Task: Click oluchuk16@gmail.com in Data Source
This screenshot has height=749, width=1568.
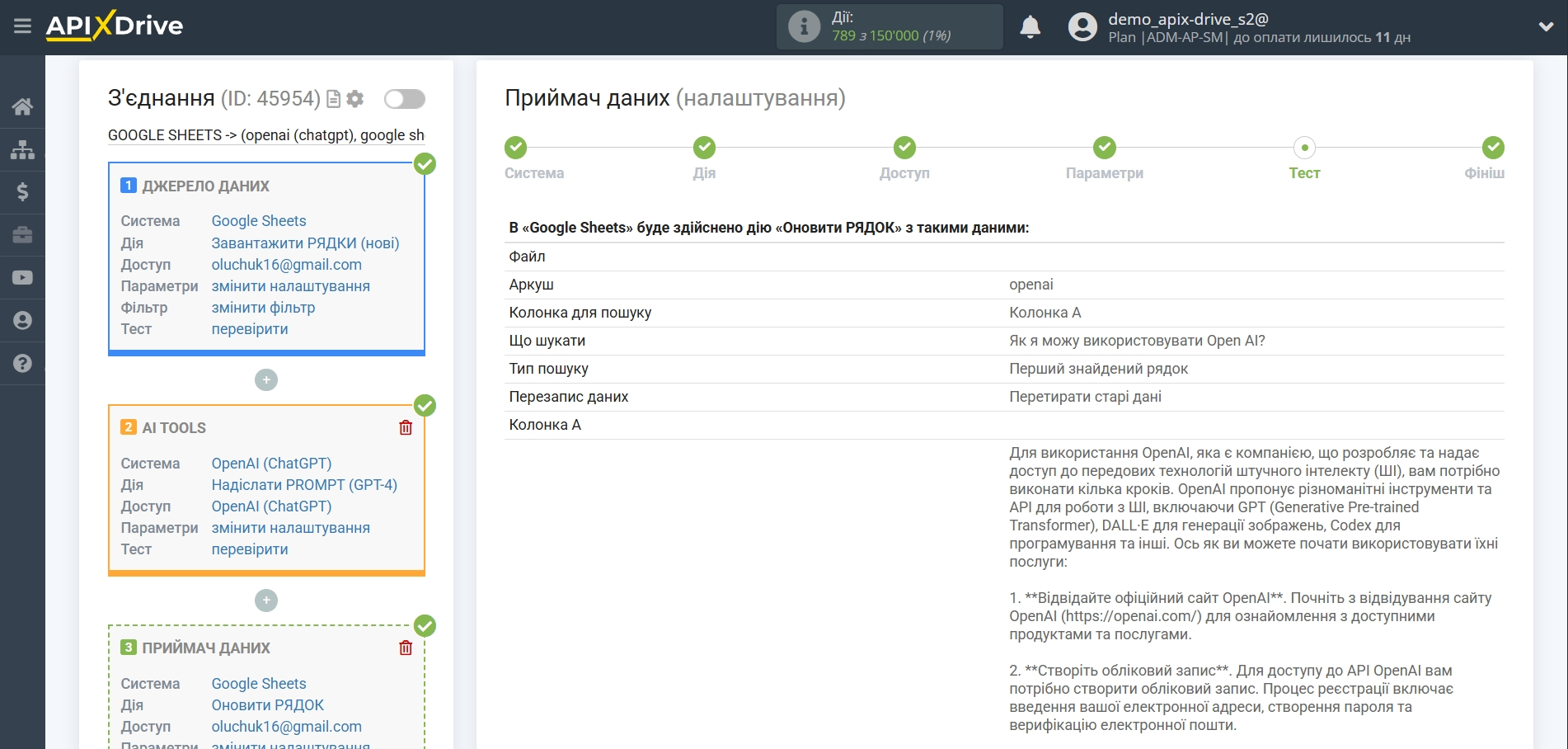Action: (x=287, y=265)
